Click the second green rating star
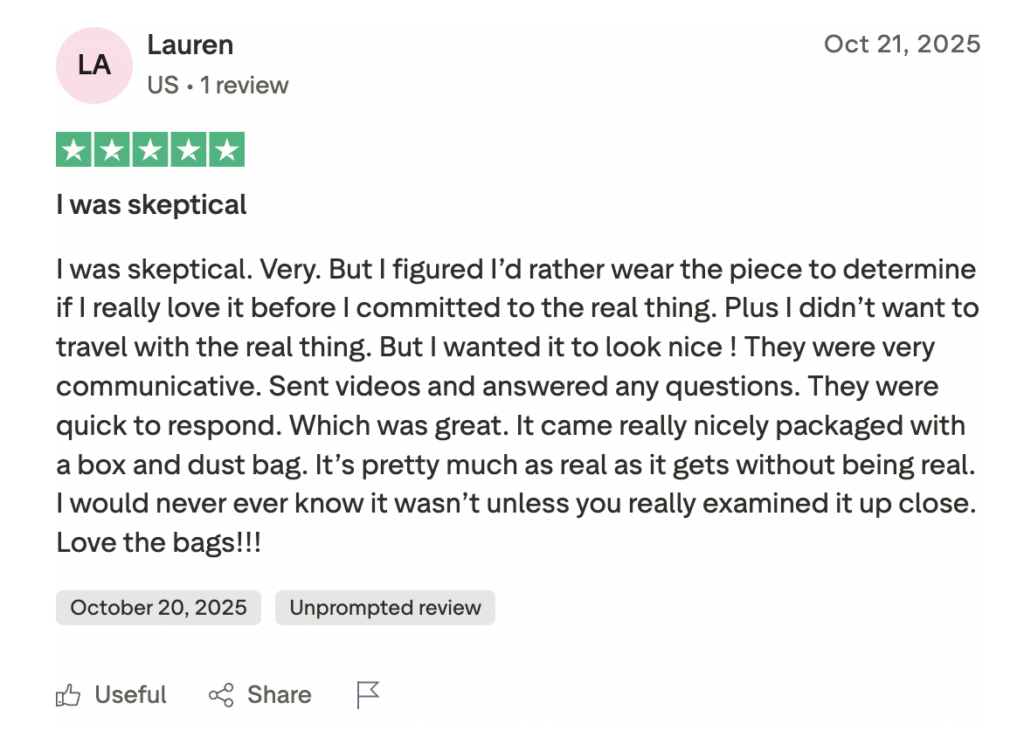1024x737 pixels. [x=112, y=150]
